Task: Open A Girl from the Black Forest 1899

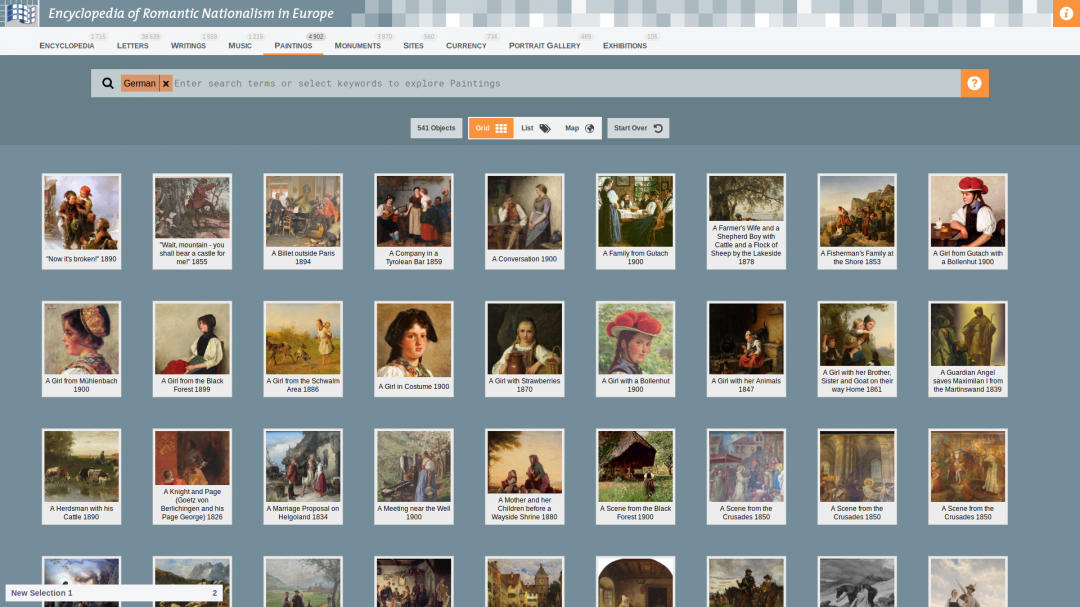Action: [x=192, y=349]
